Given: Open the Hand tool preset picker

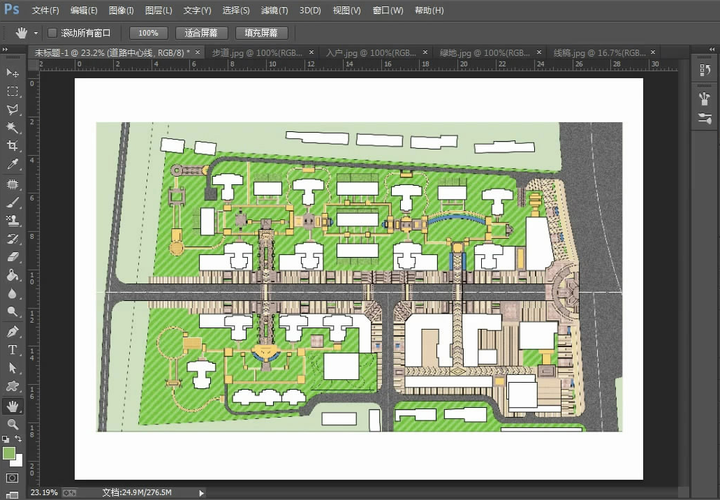Looking at the screenshot, I should (x=36, y=33).
